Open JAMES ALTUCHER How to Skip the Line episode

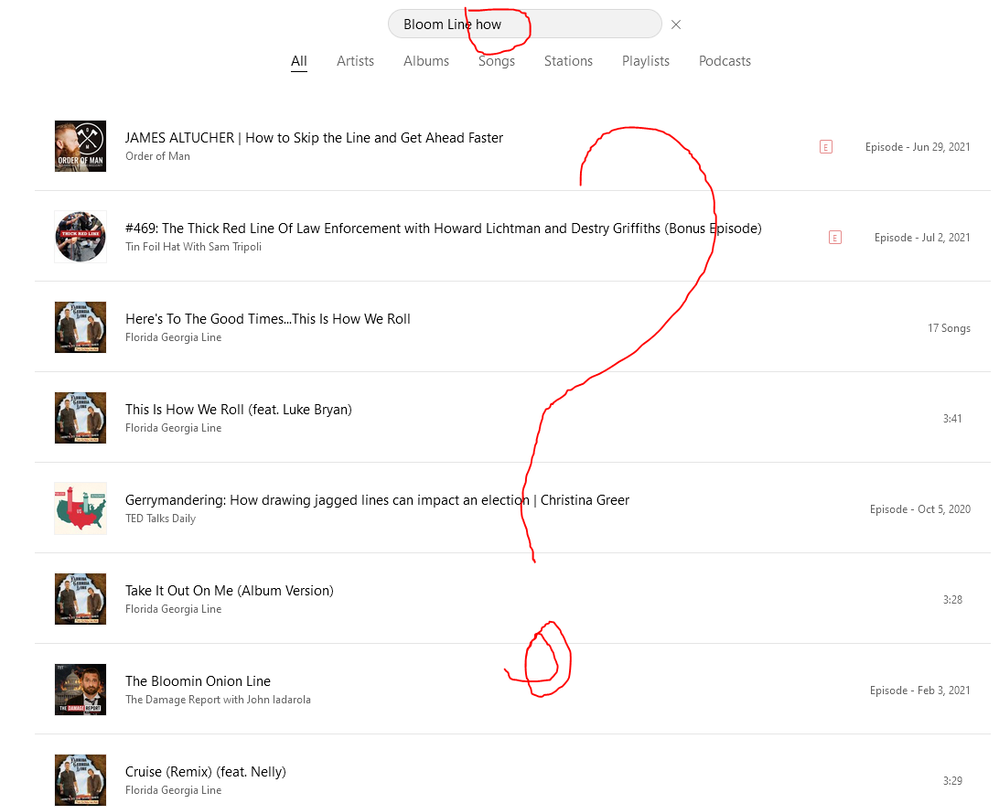point(314,138)
